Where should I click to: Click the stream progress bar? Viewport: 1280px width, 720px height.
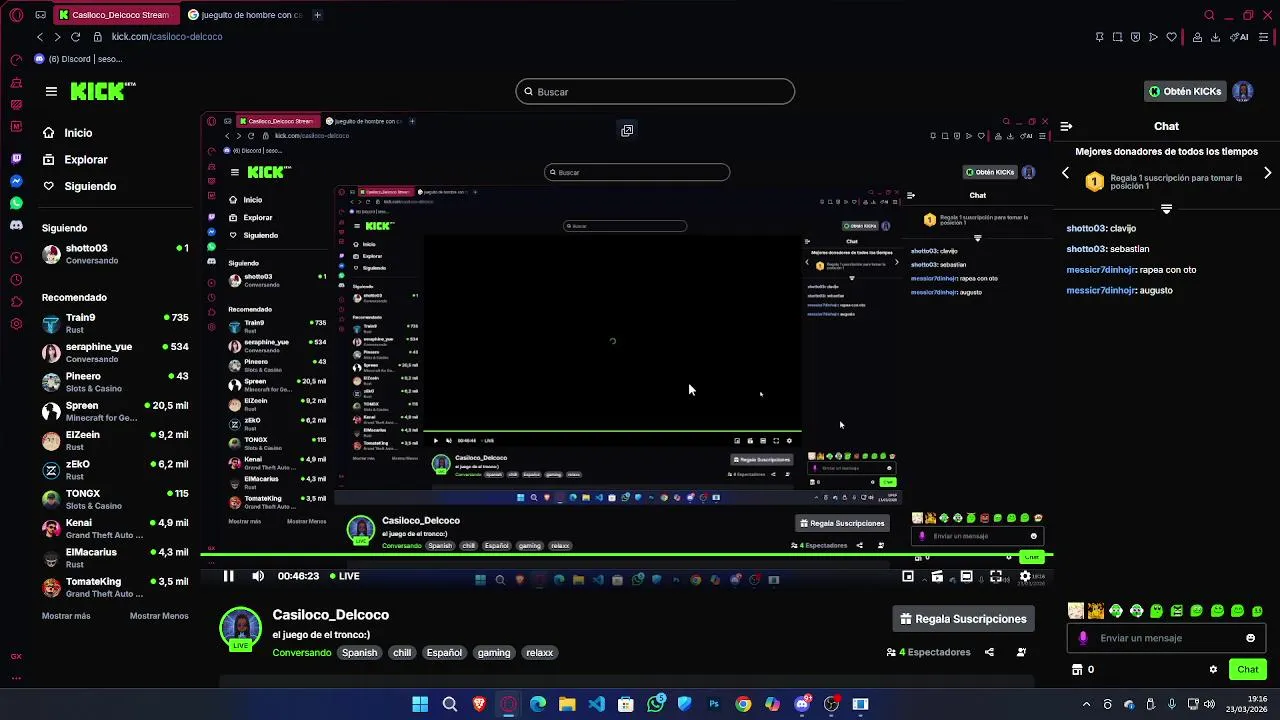[626, 554]
